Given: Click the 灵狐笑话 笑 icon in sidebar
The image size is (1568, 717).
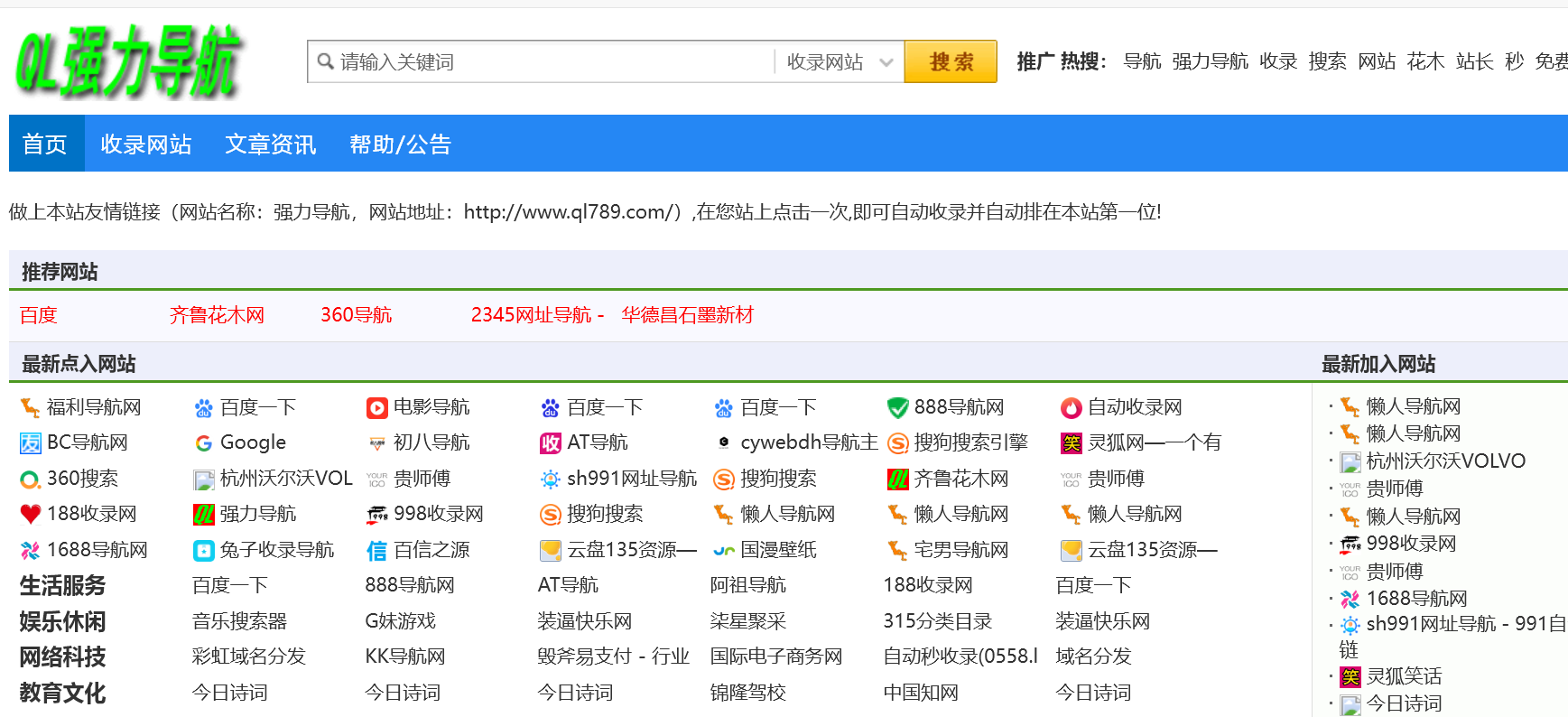Looking at the screenshot, I should point(1350,676).
